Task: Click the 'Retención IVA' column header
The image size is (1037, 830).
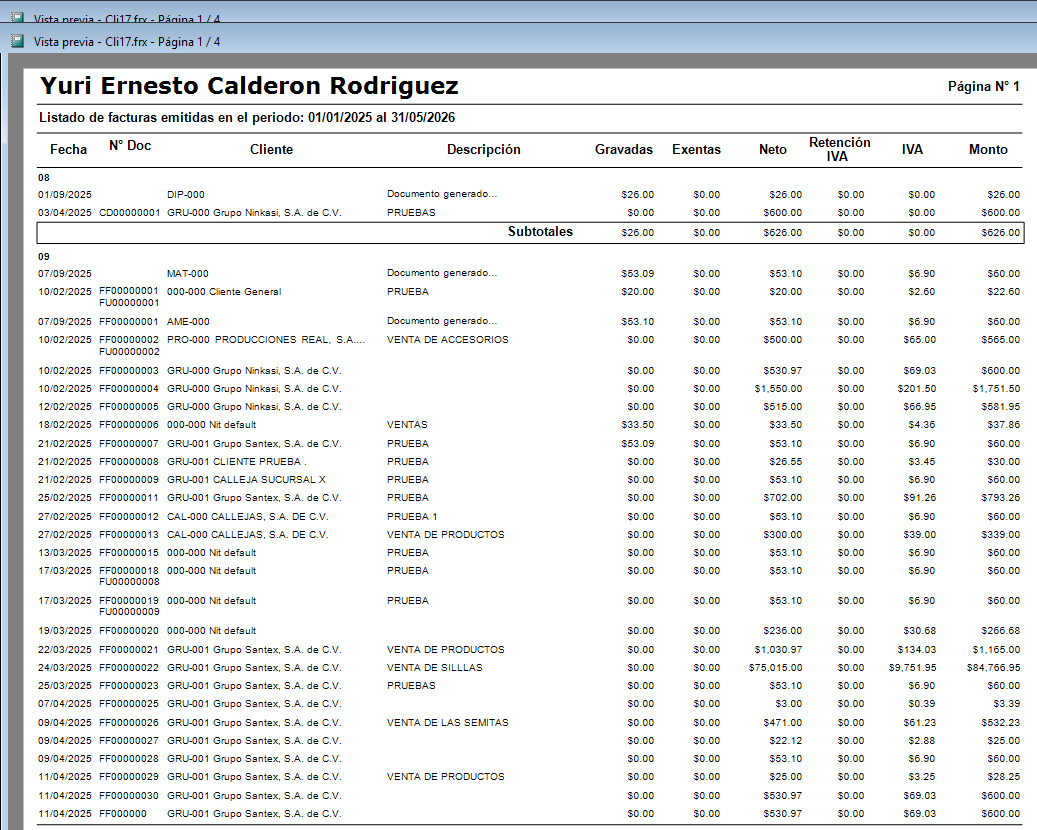Action: pos(839,149)
